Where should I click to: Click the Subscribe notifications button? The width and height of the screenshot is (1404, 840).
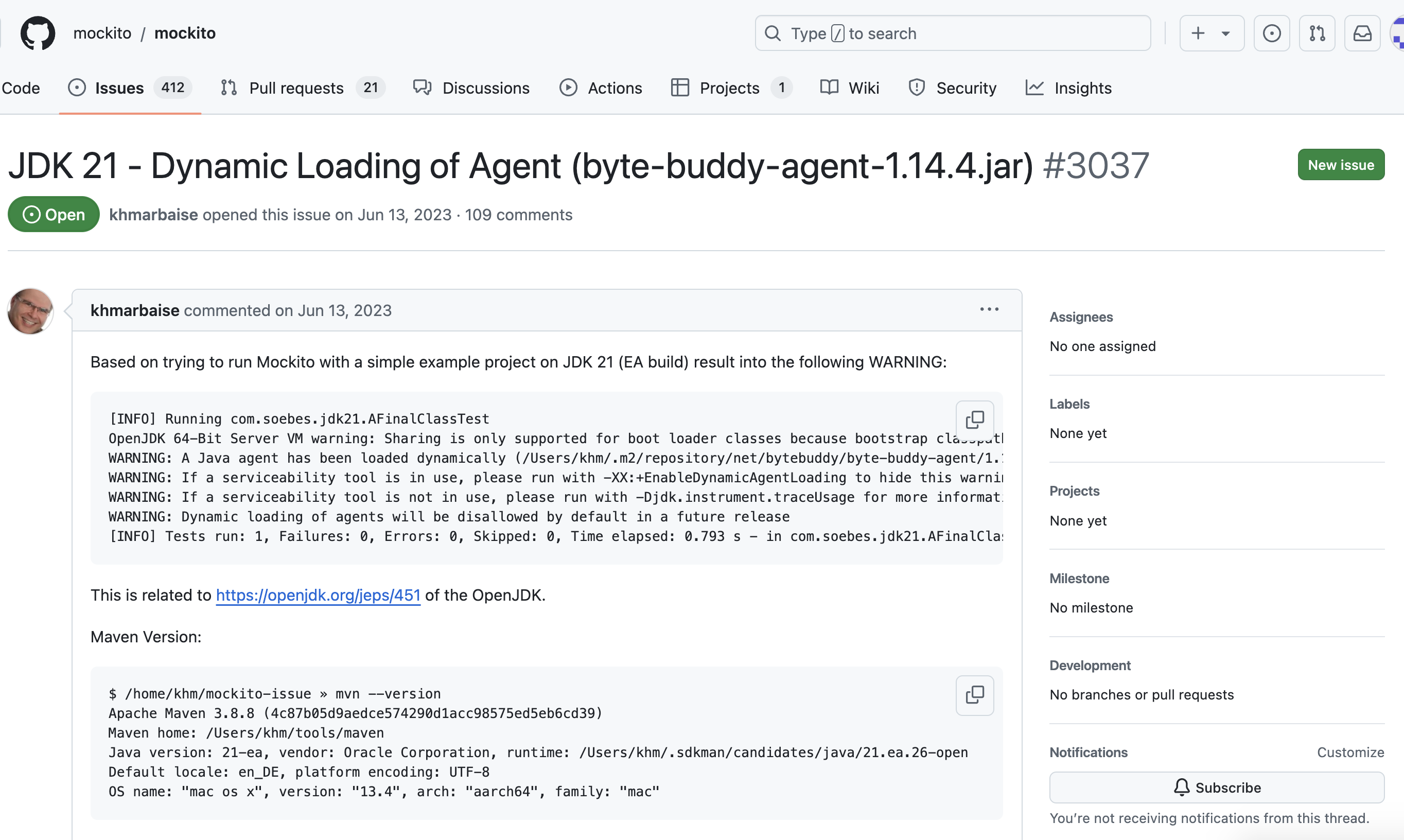point(1217,787)
